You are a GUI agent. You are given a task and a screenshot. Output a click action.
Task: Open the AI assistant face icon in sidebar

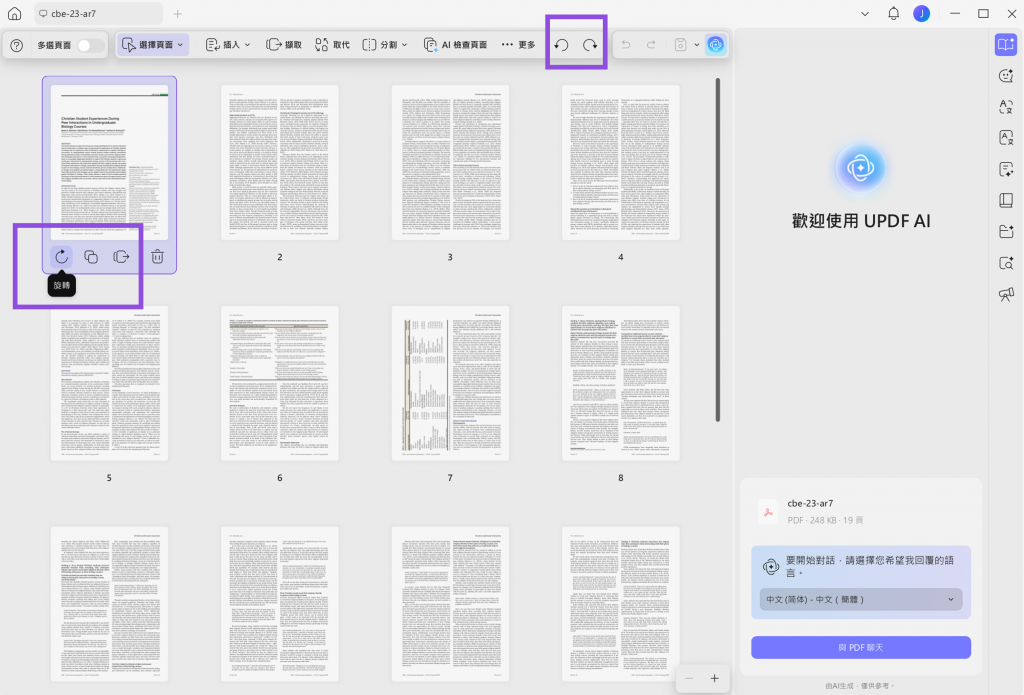1006,76
